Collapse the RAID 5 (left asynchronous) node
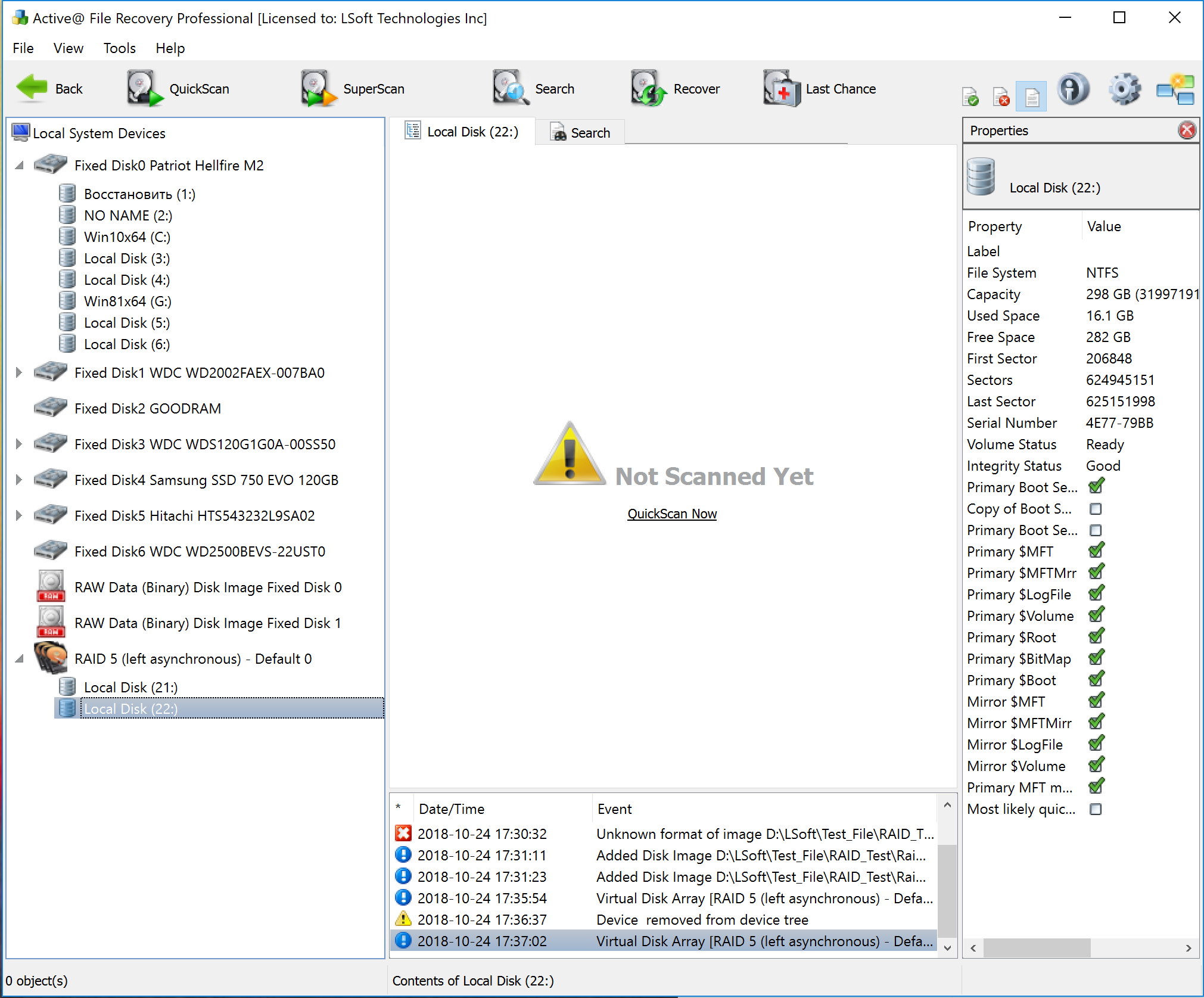 (x=20, y=658)
